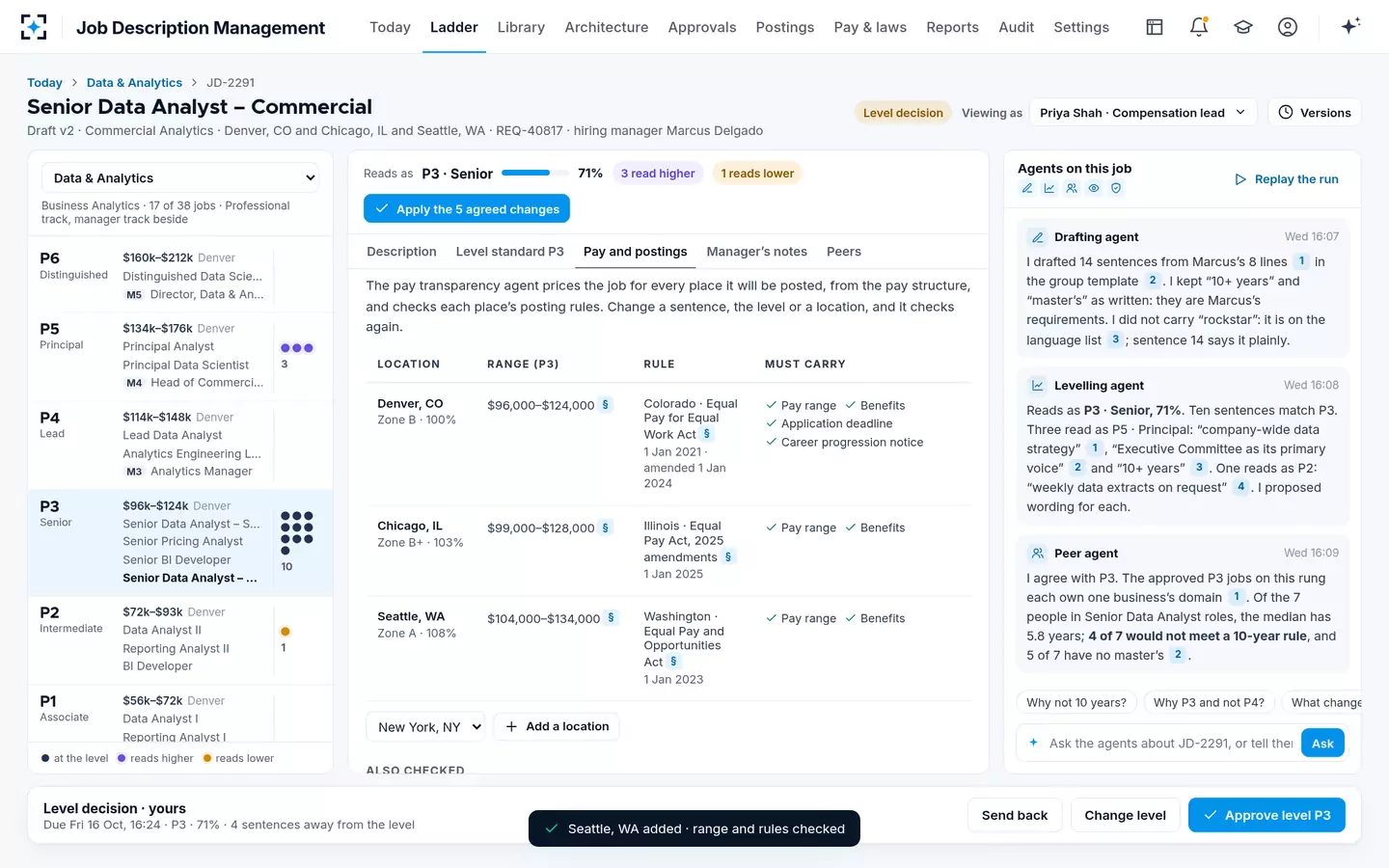Open the Peers tab
This screenshot has height=868, width=1389.
tap(844, 252)
